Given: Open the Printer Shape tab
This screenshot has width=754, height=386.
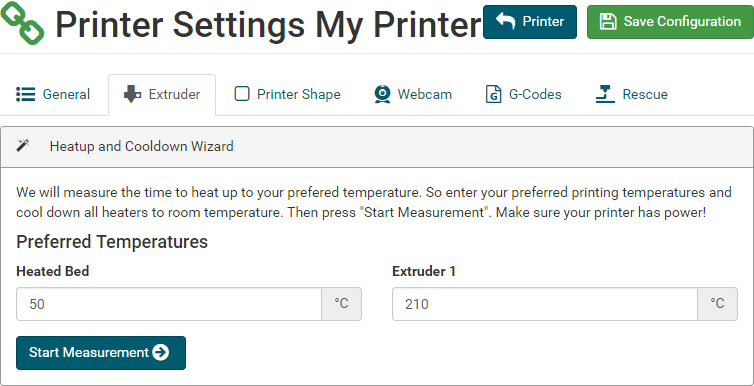Looking at the screenshot, I should [287, 94].
